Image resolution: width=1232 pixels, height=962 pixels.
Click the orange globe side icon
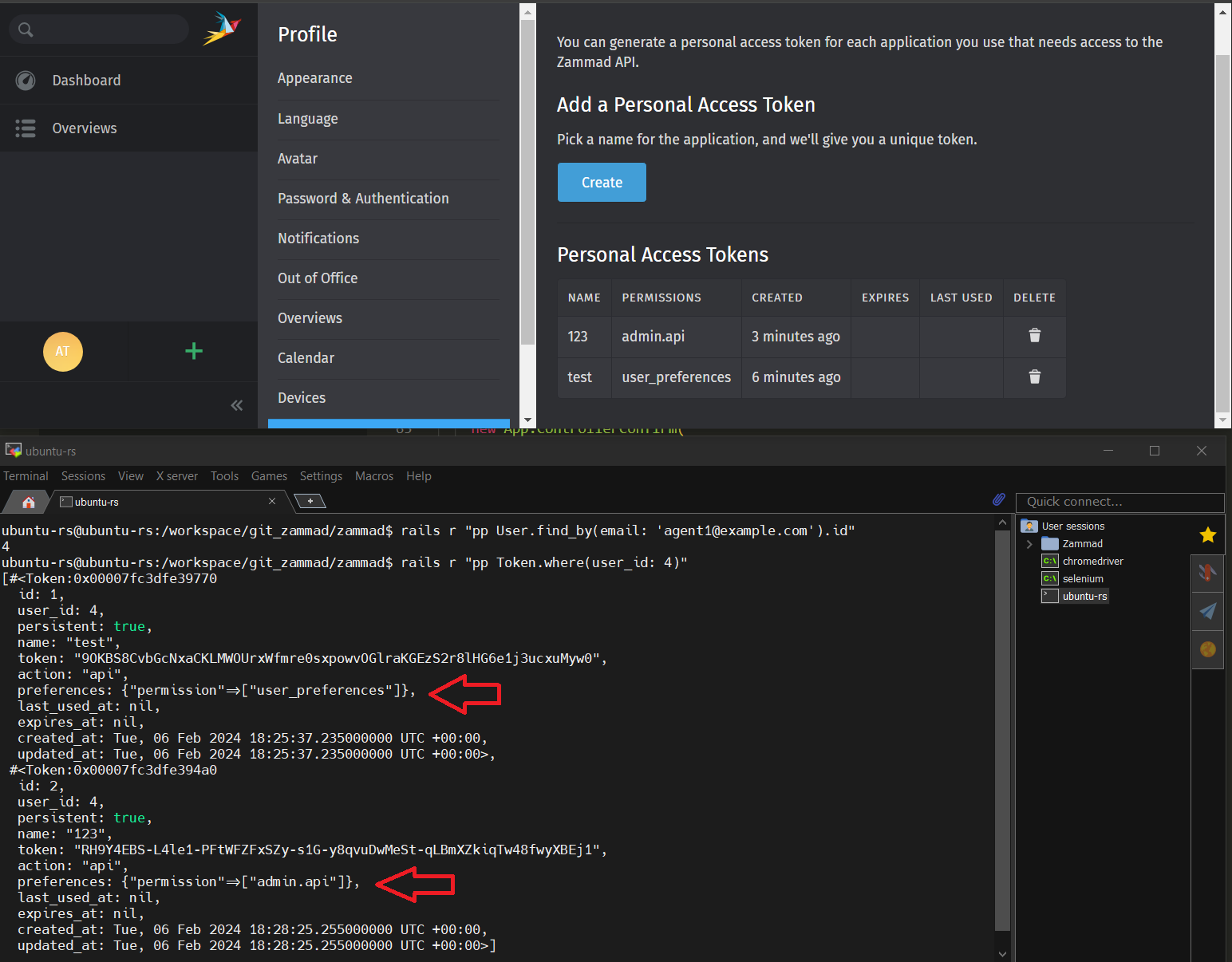pos(1208,649)
